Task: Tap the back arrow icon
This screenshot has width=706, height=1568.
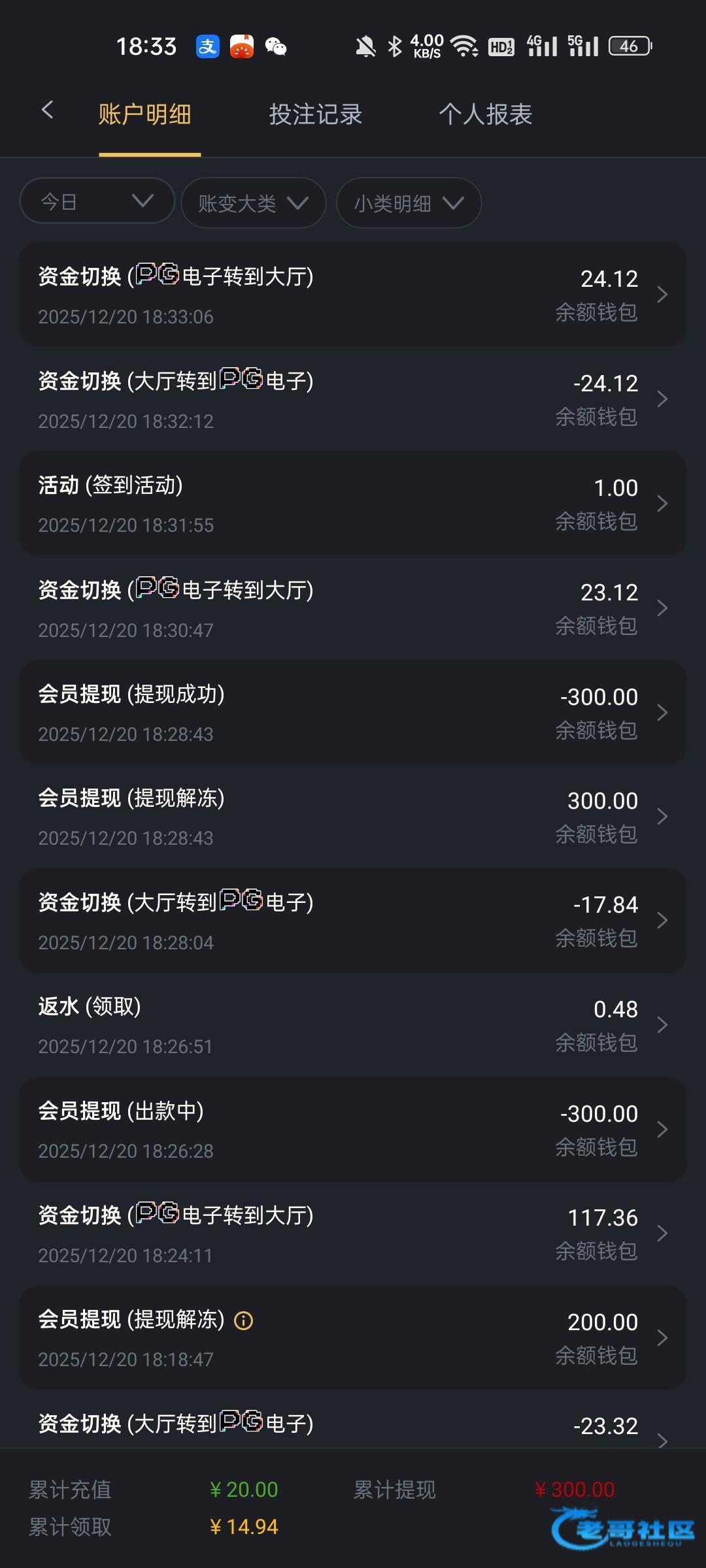Action: pyautogui.click(x=47, y=110)
